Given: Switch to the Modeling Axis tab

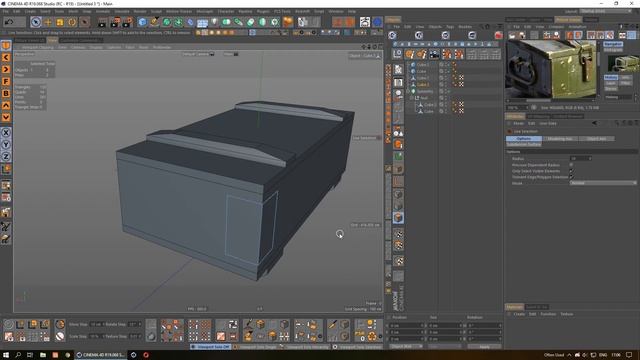Looking at the screenshot, I should pyautogui.click(x=560, y=139).
